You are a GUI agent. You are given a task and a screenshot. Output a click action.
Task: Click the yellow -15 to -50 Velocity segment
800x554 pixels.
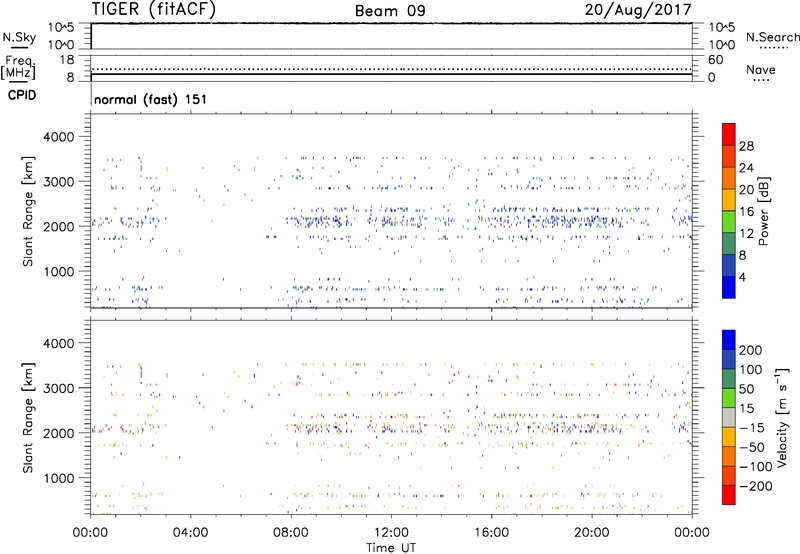tap(729, 437)
